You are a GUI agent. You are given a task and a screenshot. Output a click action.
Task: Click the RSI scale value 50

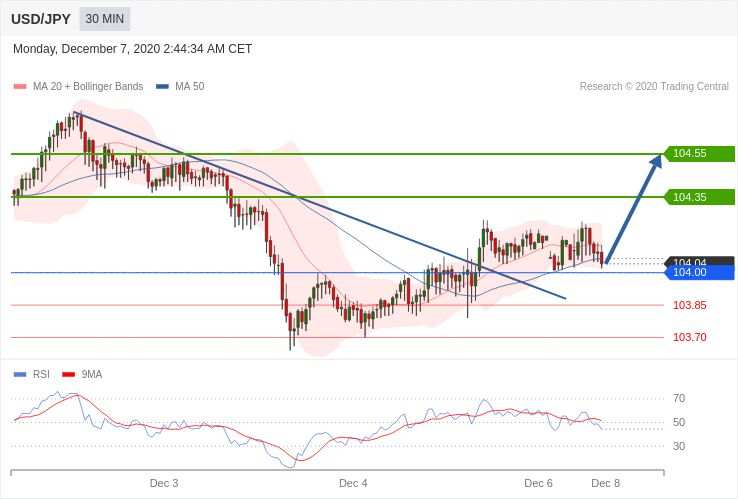[x=679, y=422]
